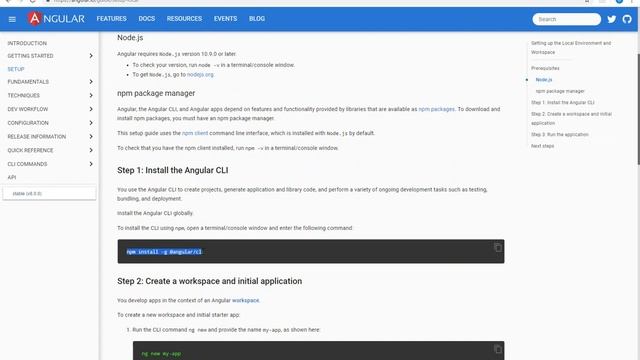This screenshot has height=360, width=640.
Task: Click the page vertical scrollbar
Action: pos(638,109)
